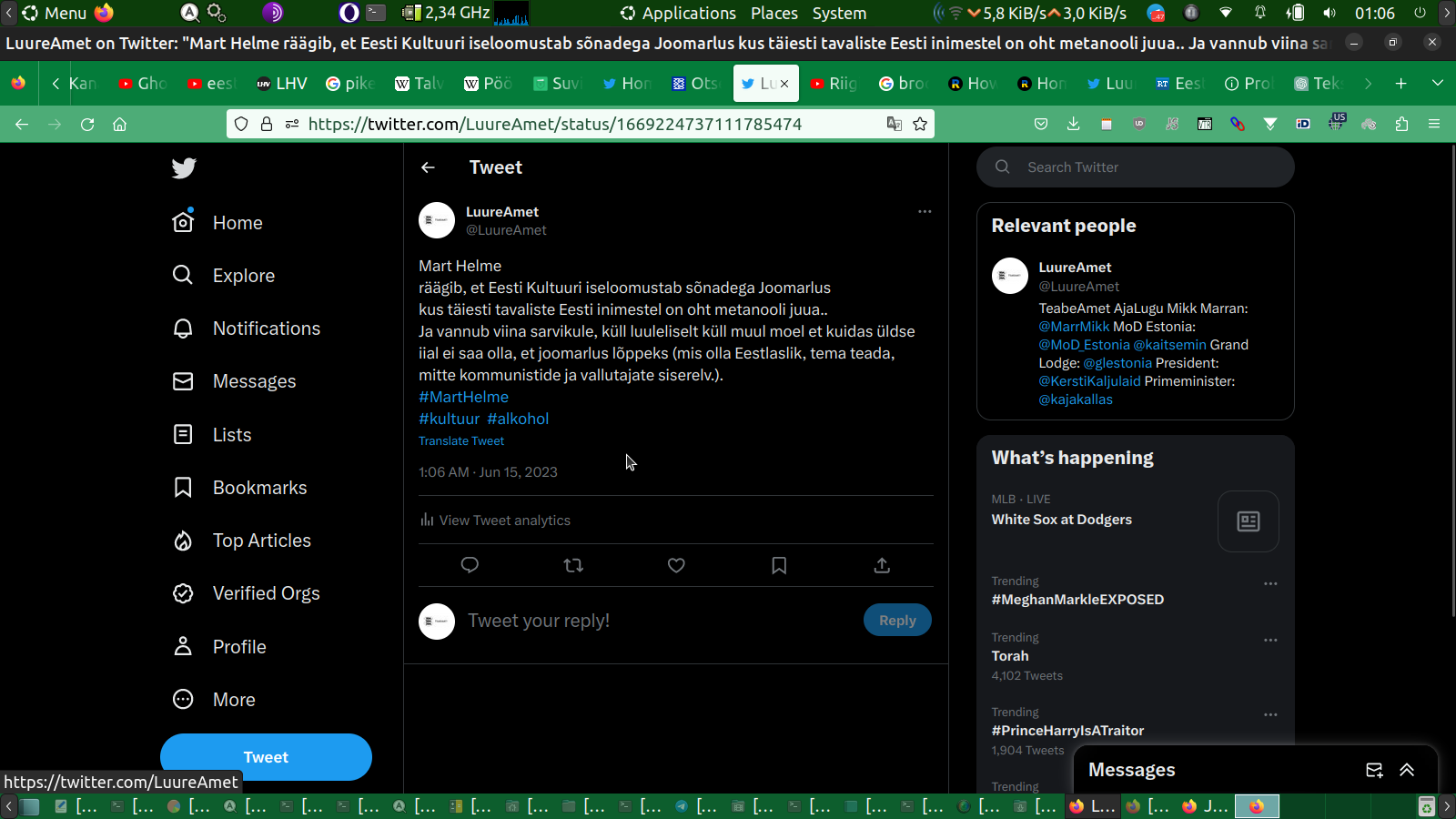The width and height of the screenshot is (1456, 819).
Task: Retweet the LuureAmet tweet
Action: (x=573, y=565)
